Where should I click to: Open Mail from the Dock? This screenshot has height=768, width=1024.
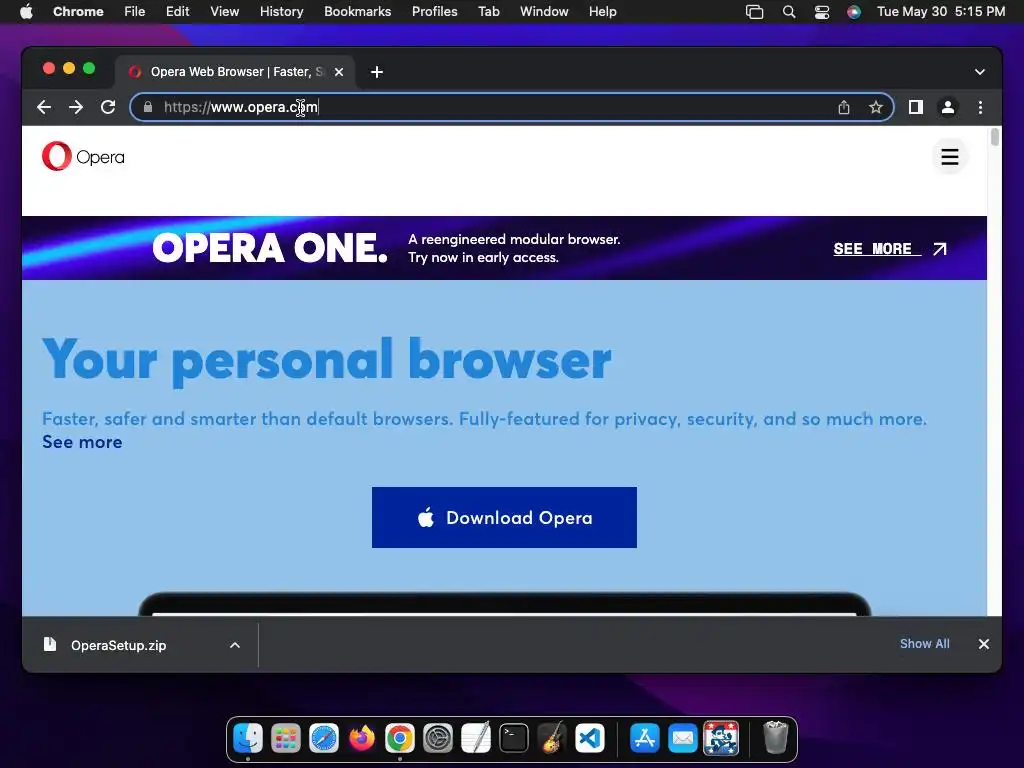(682, 739)
